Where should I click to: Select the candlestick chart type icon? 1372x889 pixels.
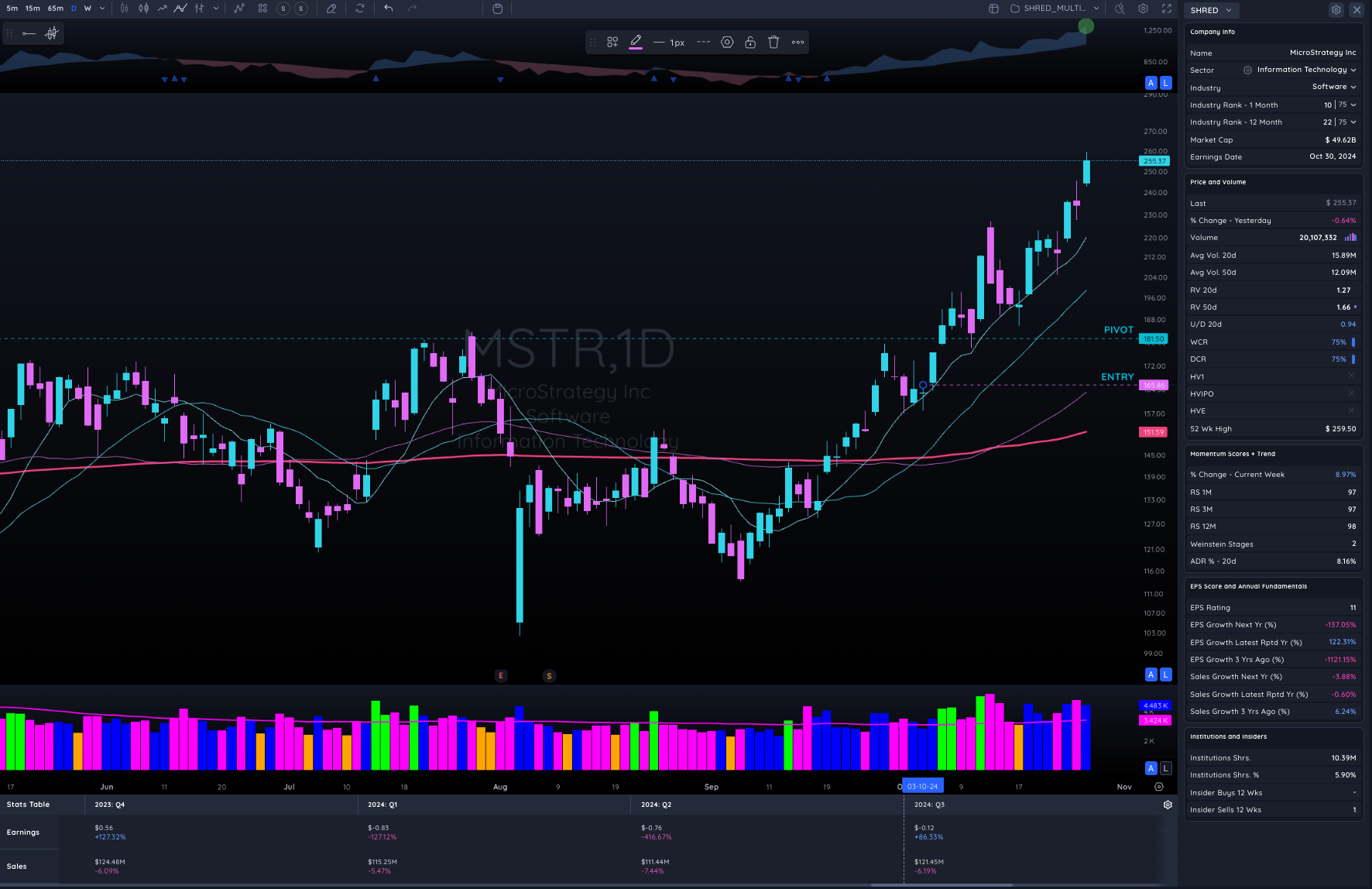point(143,9)
